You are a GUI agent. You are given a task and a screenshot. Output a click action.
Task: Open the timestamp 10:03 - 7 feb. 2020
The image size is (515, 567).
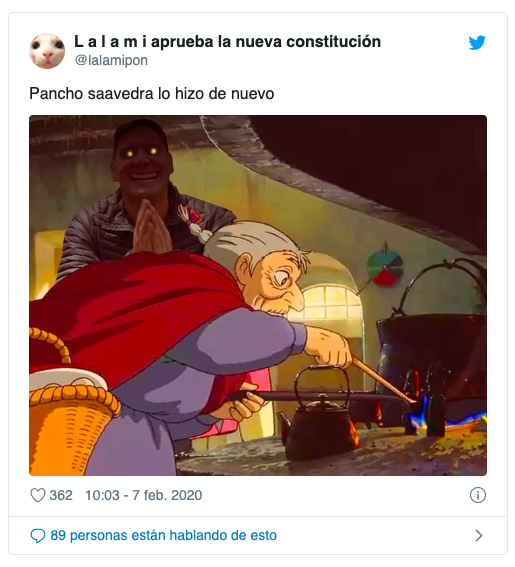click(144, 495)
